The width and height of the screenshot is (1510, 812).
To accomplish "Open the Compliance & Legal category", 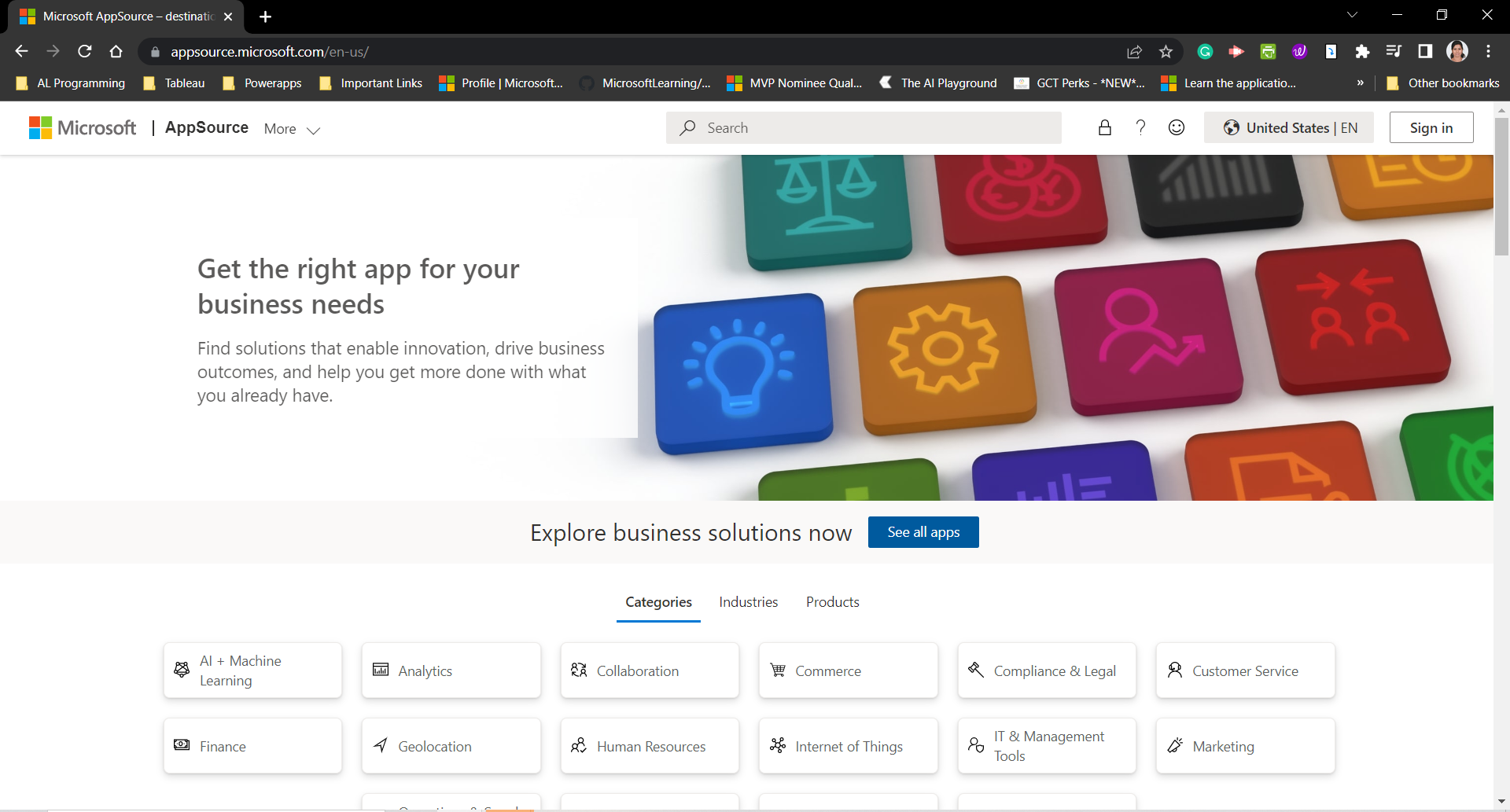I will point(1047,671).
